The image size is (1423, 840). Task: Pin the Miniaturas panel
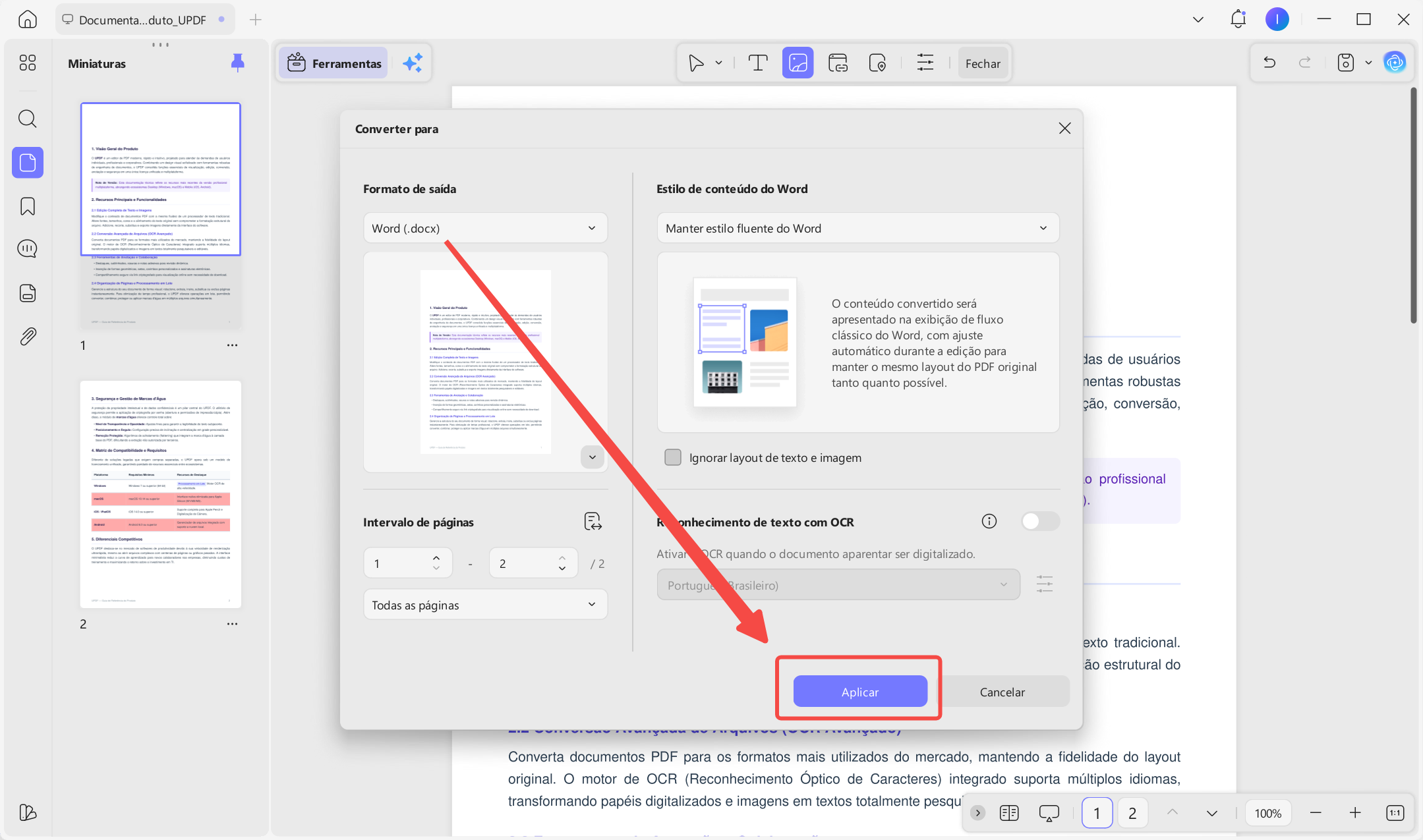click(238, 63)
